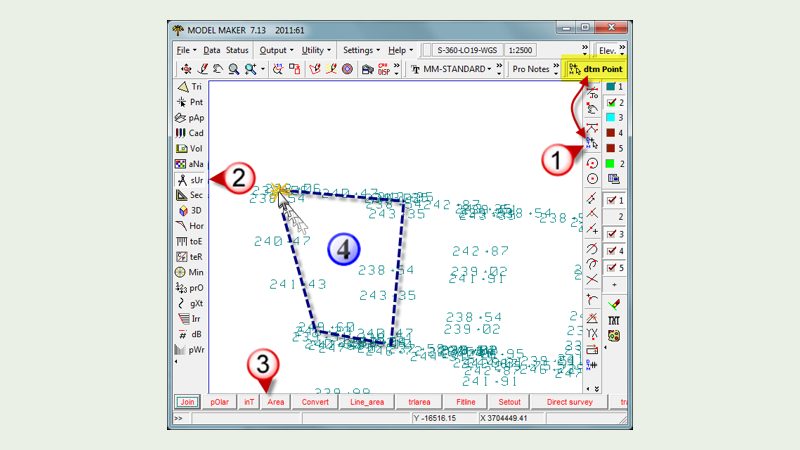The image size is (800, 450).
Task: Click the red YX coordinate icon
Action: [x=592, y=334]
